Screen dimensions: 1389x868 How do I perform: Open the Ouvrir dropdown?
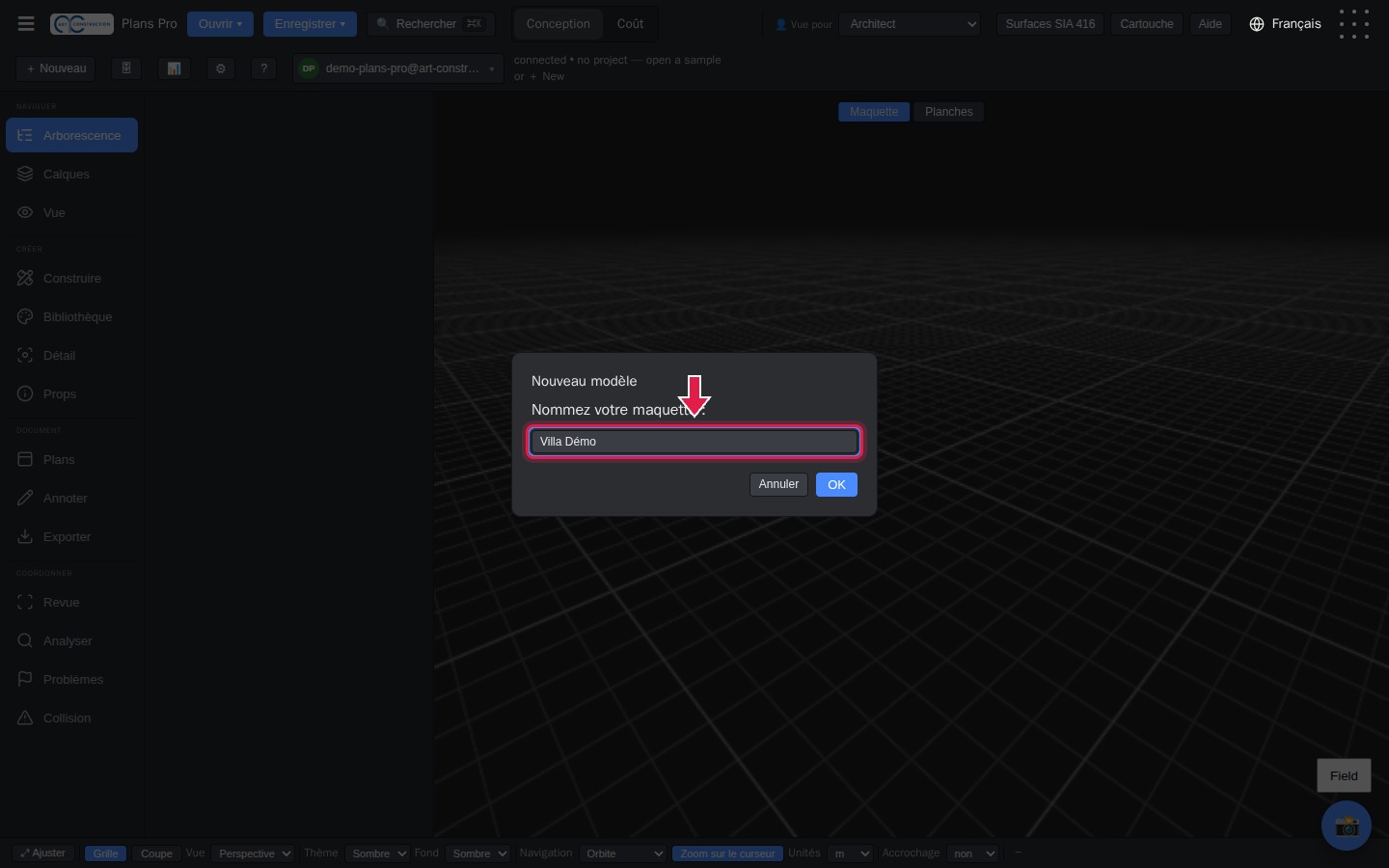pyautogui.click(x=221, y=24)
